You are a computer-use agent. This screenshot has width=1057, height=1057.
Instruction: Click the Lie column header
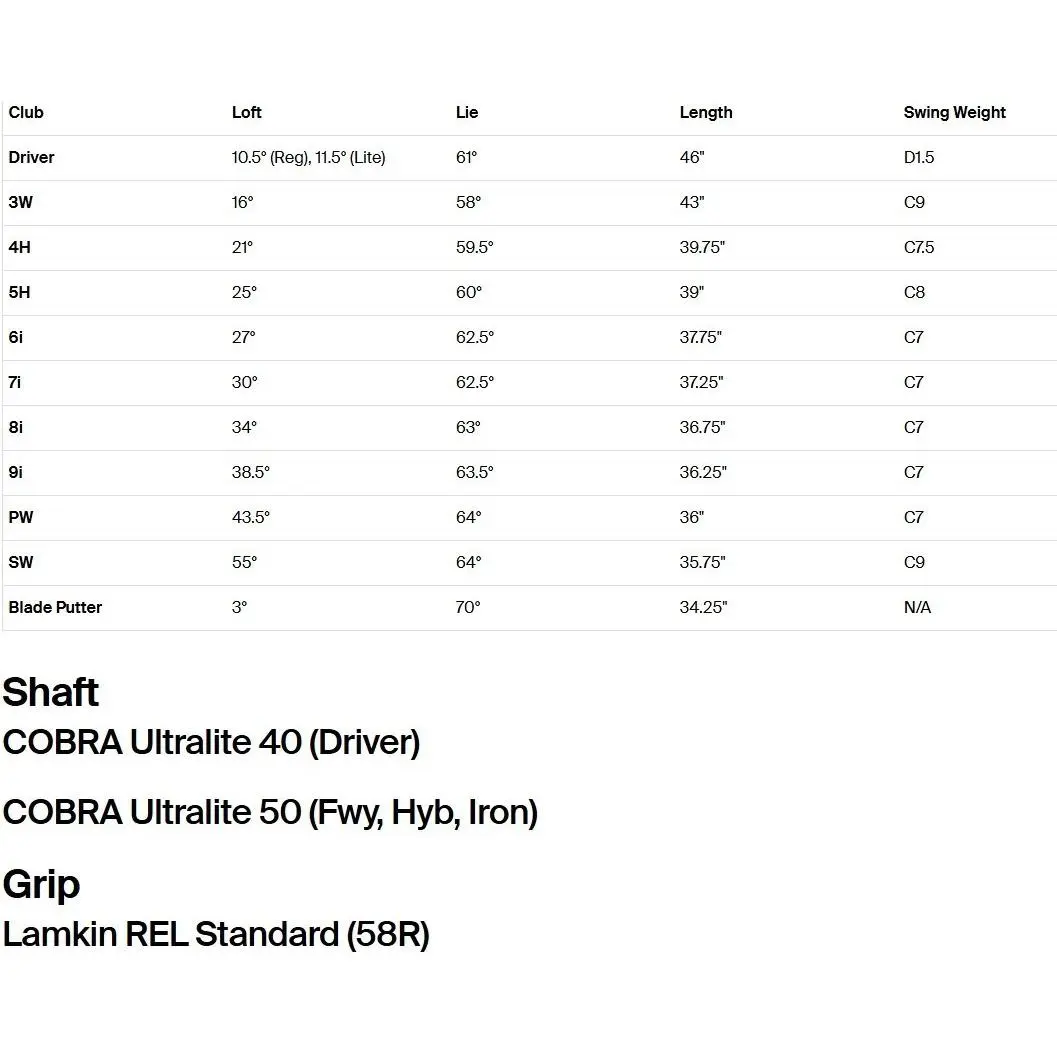466,113
